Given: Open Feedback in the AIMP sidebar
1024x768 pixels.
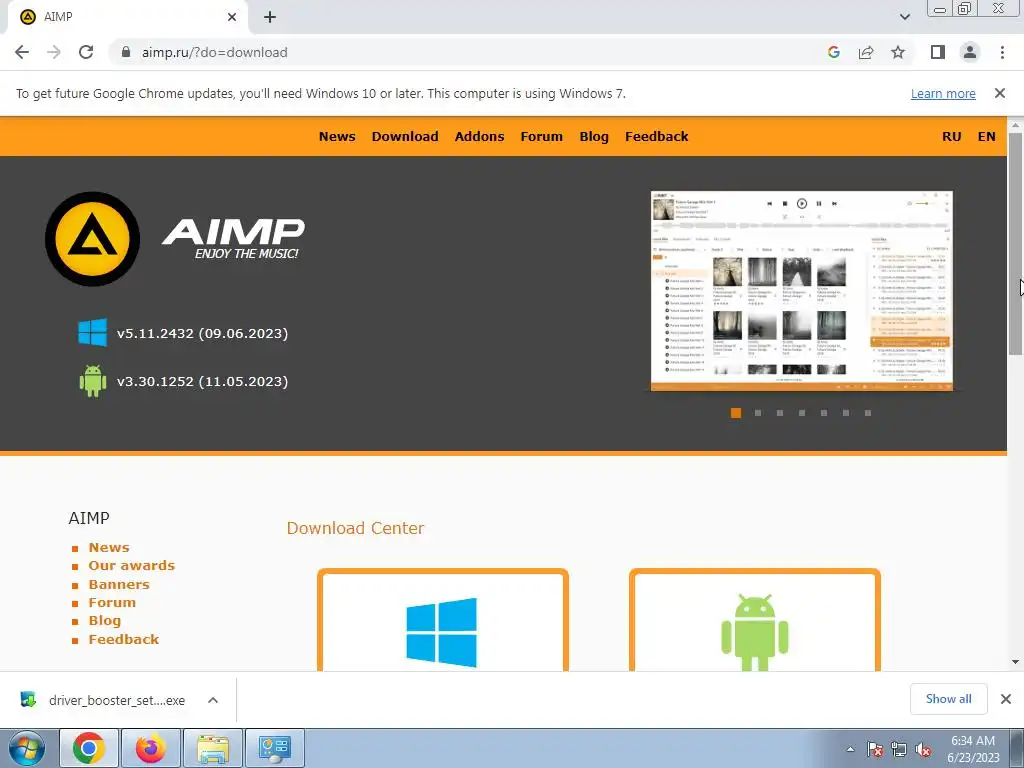Looking at the screenshot, I should click(124, 639).
